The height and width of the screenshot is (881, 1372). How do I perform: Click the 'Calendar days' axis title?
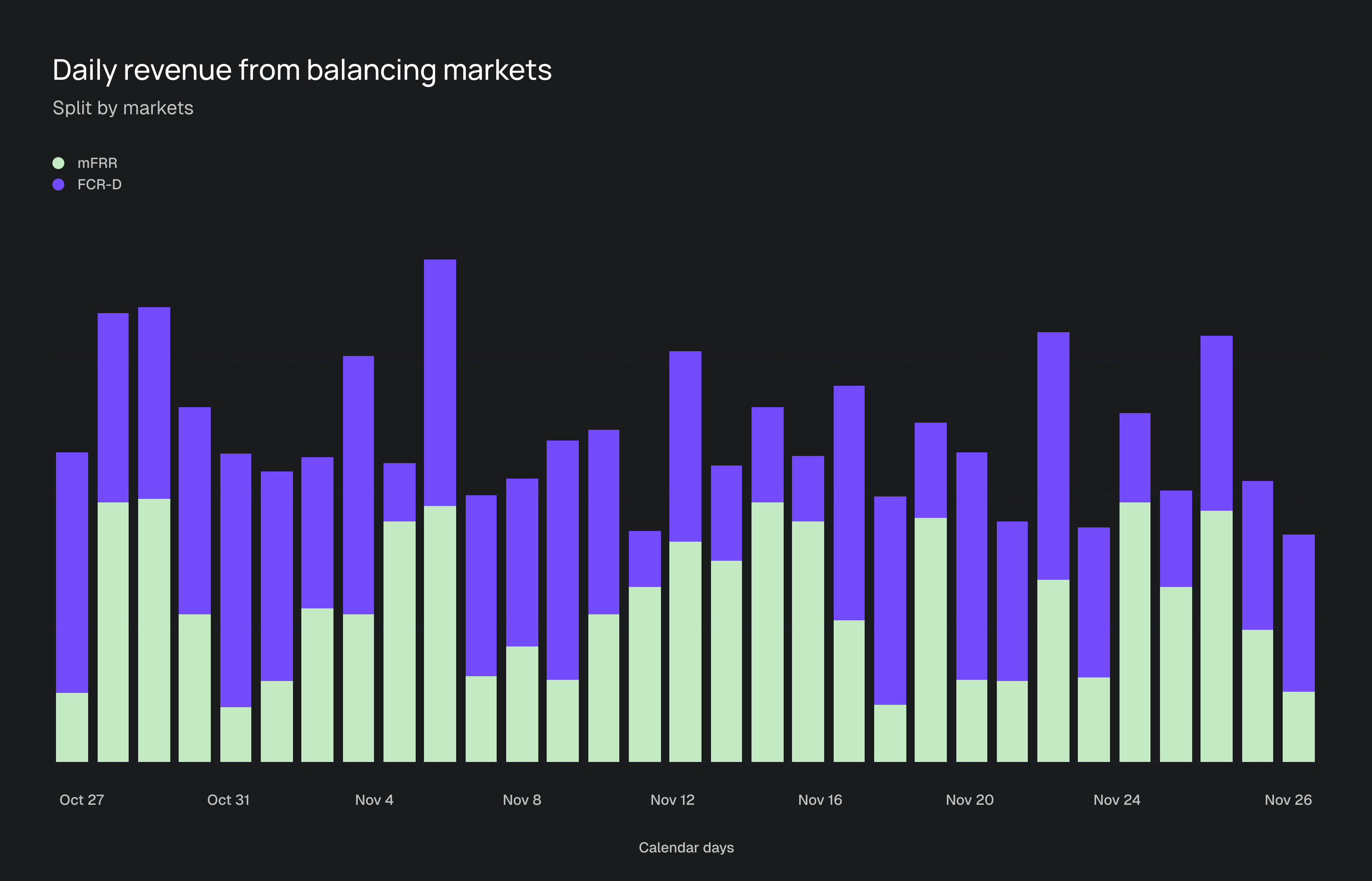tap(686, 847)
